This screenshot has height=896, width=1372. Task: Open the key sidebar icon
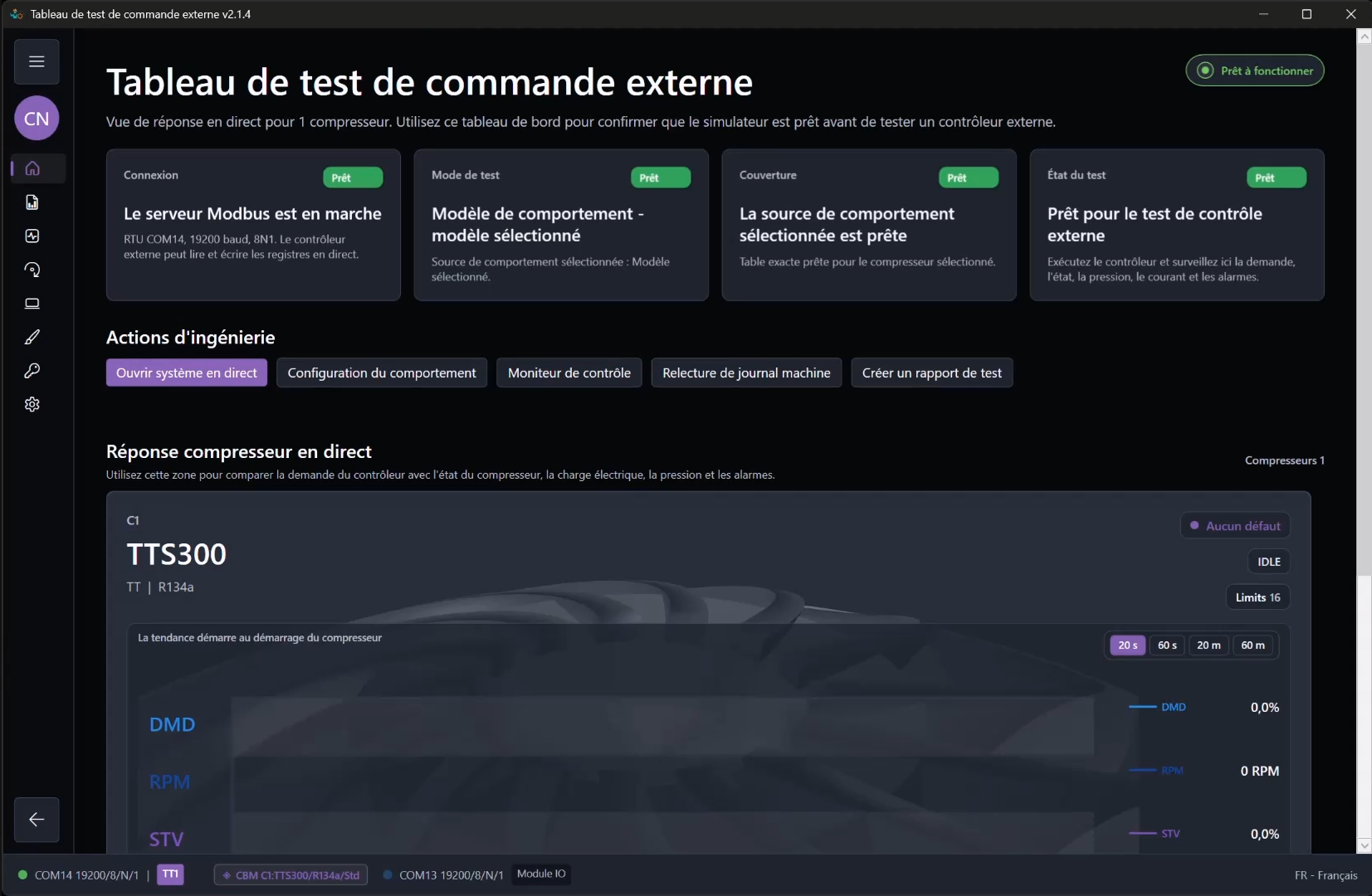coord(32,371)
